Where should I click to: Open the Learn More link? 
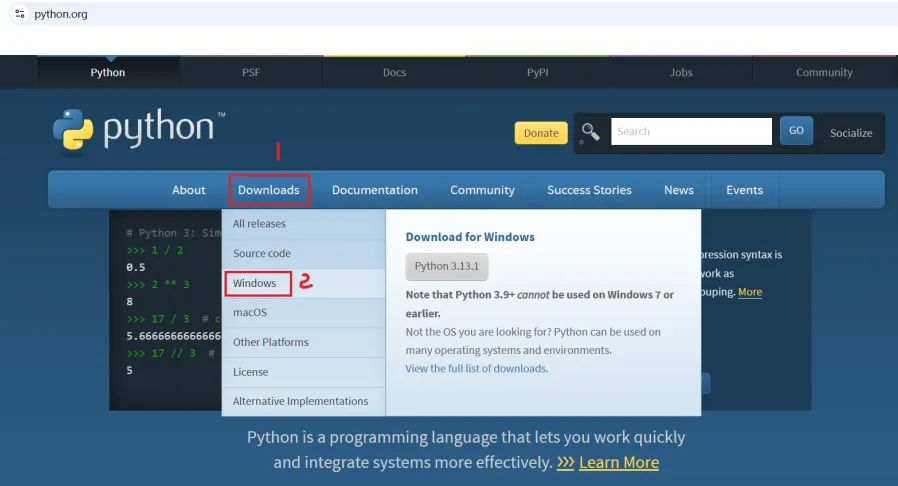pyautogui.click(x=619, y=462)
